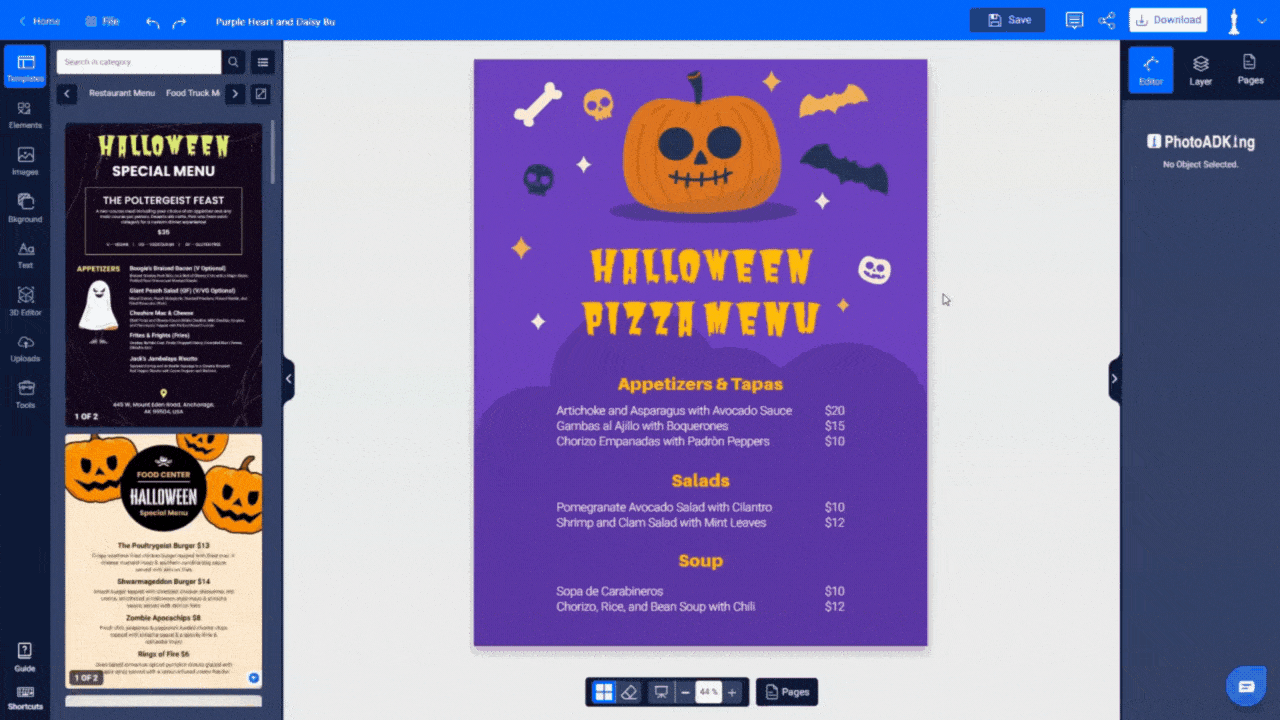Viewport: 1280px width, 720px height.
Task: Click the Download button
Action: click(x=1168, y=20)
